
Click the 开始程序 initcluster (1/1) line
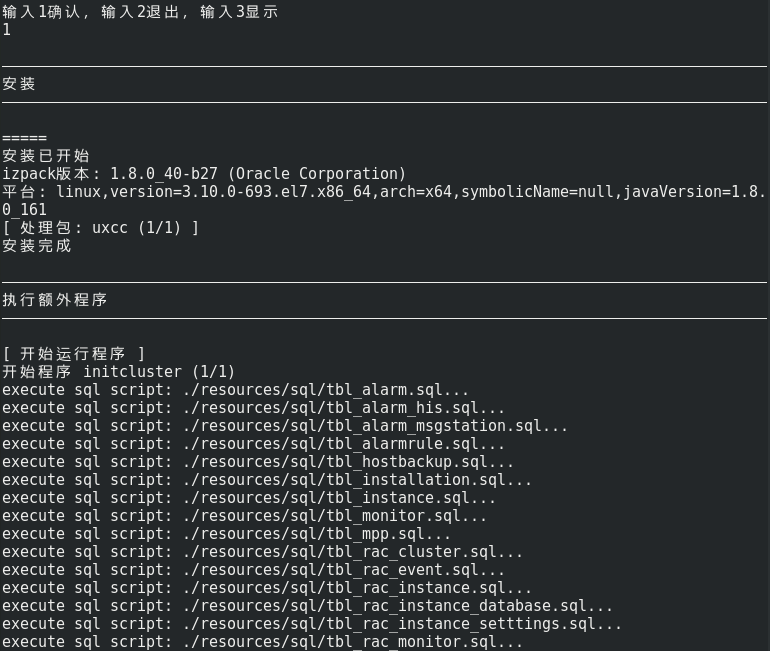[x=118, y=372]
